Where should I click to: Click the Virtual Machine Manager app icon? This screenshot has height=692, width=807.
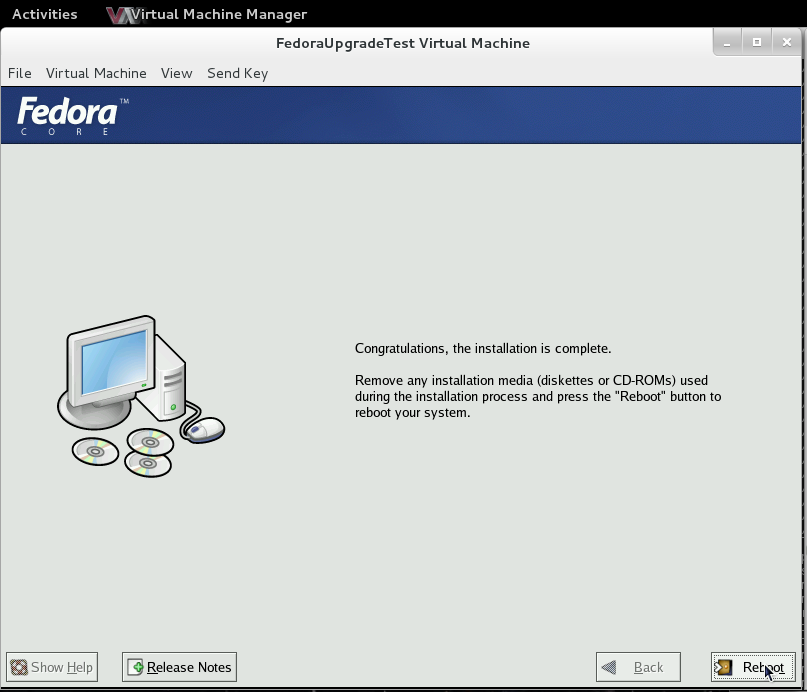pos(121,15)
